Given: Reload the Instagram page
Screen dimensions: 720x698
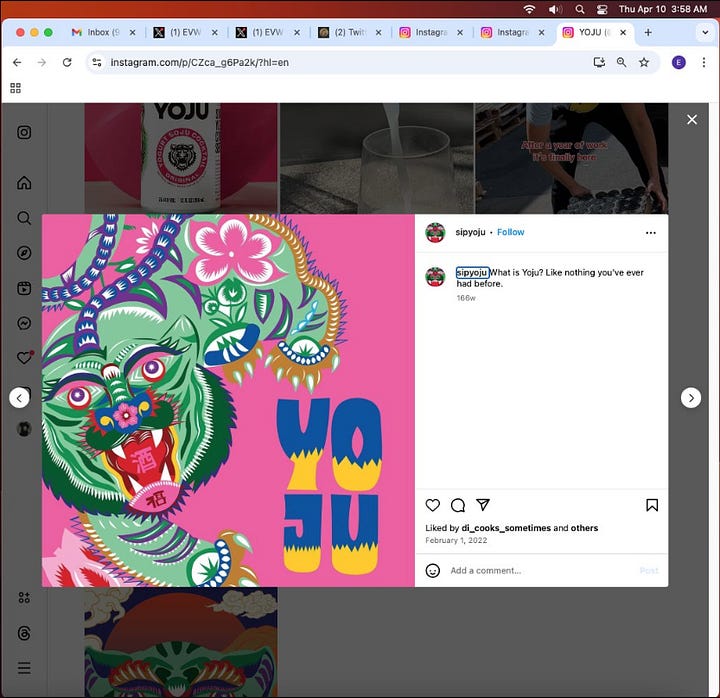Looking at the screenshot, I should [x=67, y=62].
